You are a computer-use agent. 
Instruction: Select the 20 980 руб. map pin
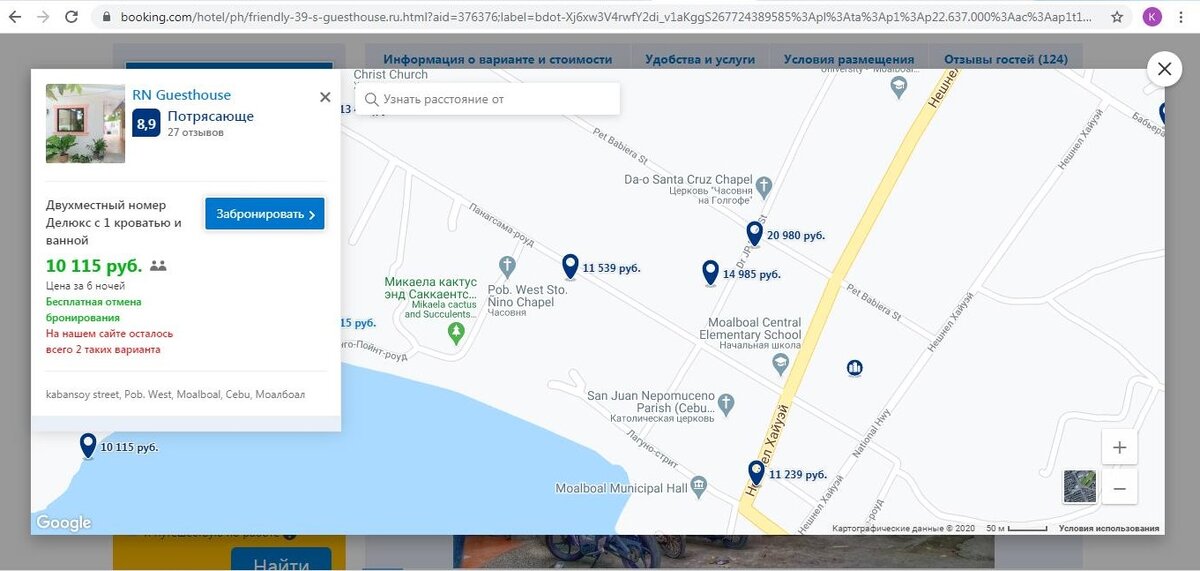coord(755,234)
